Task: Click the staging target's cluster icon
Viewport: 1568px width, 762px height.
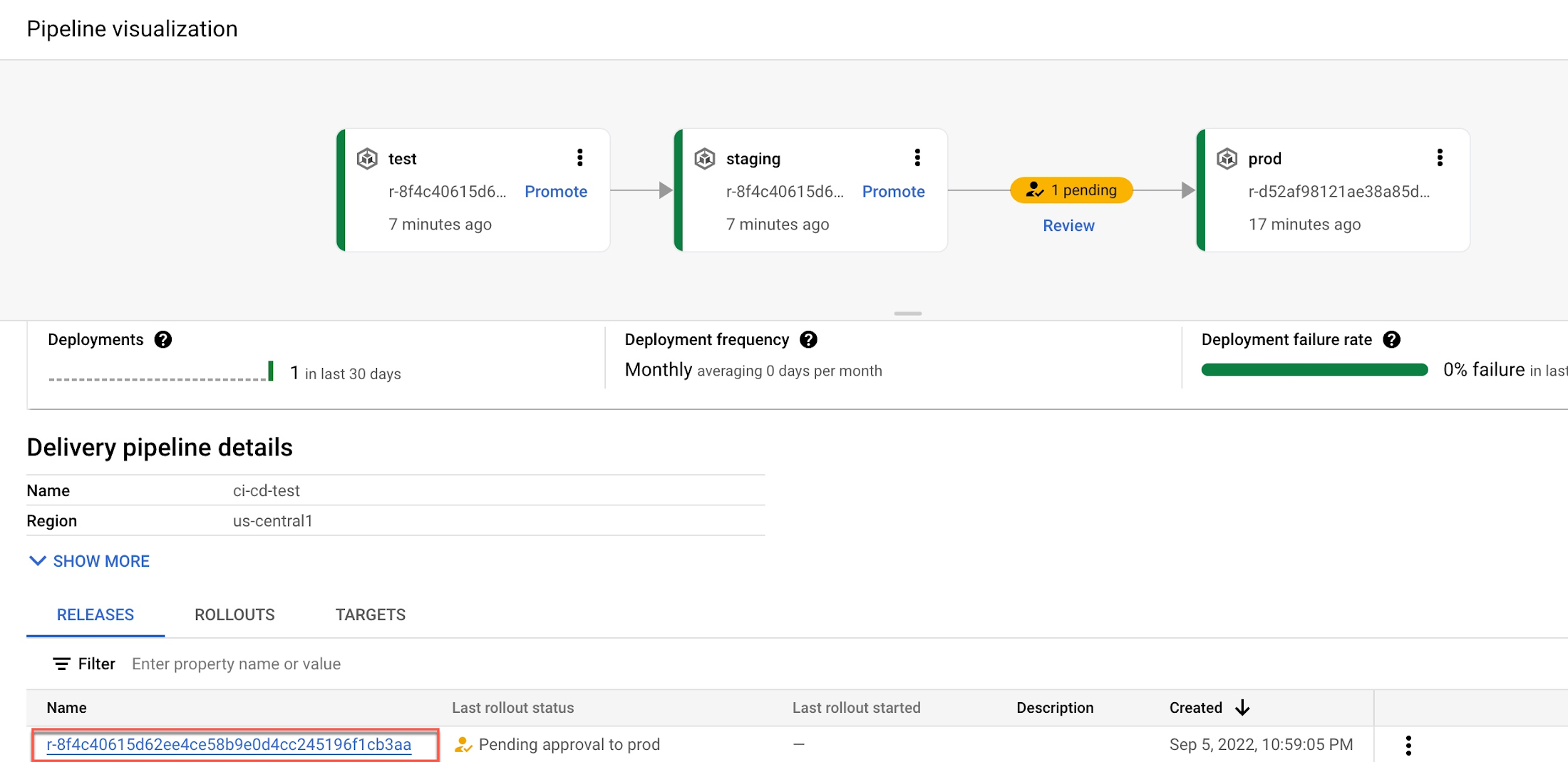Action: tap(705, 158)
